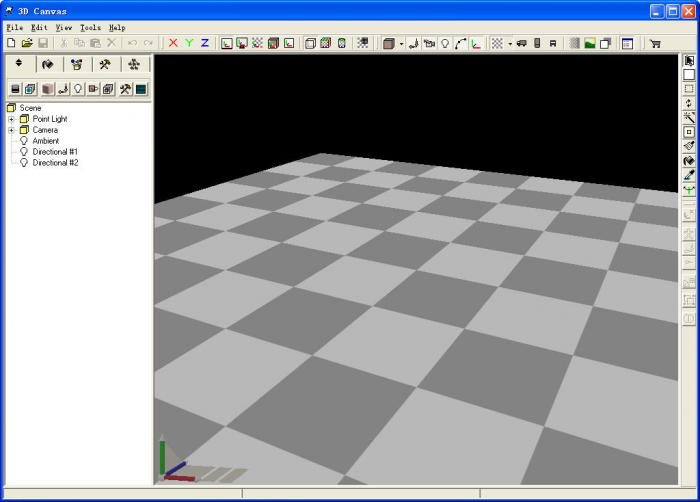Click the axes frame icon next to curve tool

coord(476,43)
